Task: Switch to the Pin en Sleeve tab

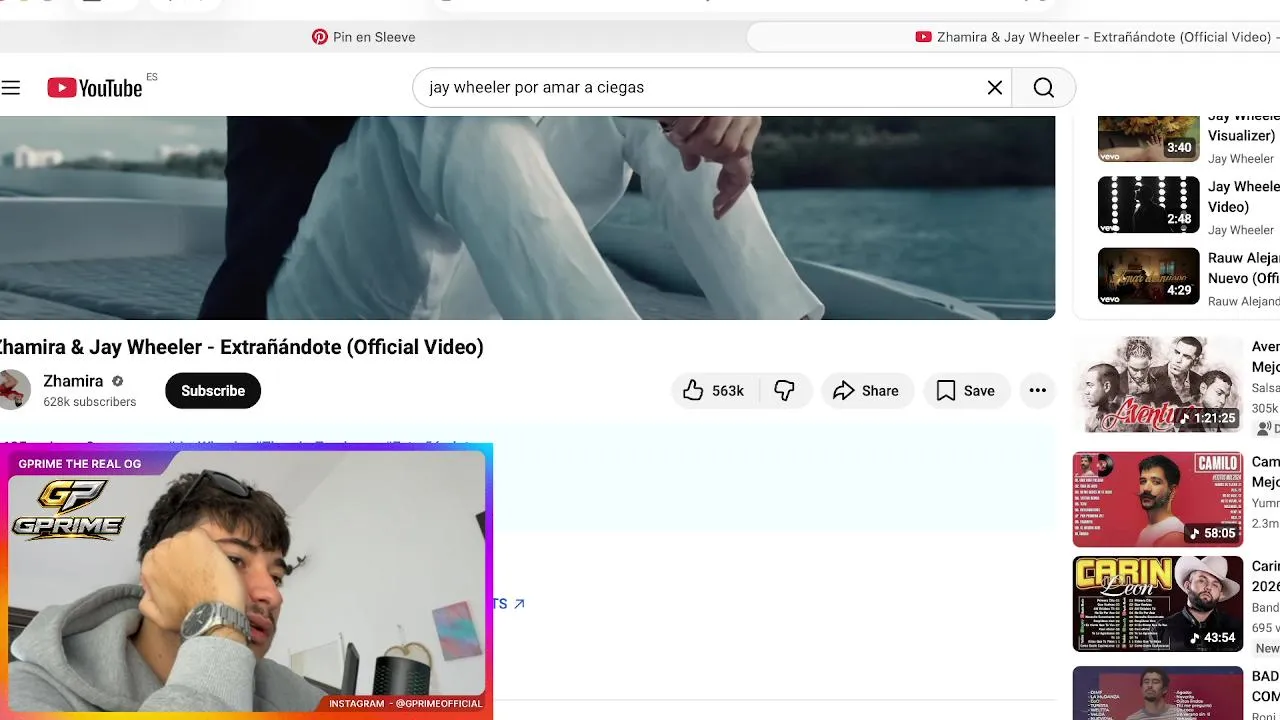Action: [364, 37]
